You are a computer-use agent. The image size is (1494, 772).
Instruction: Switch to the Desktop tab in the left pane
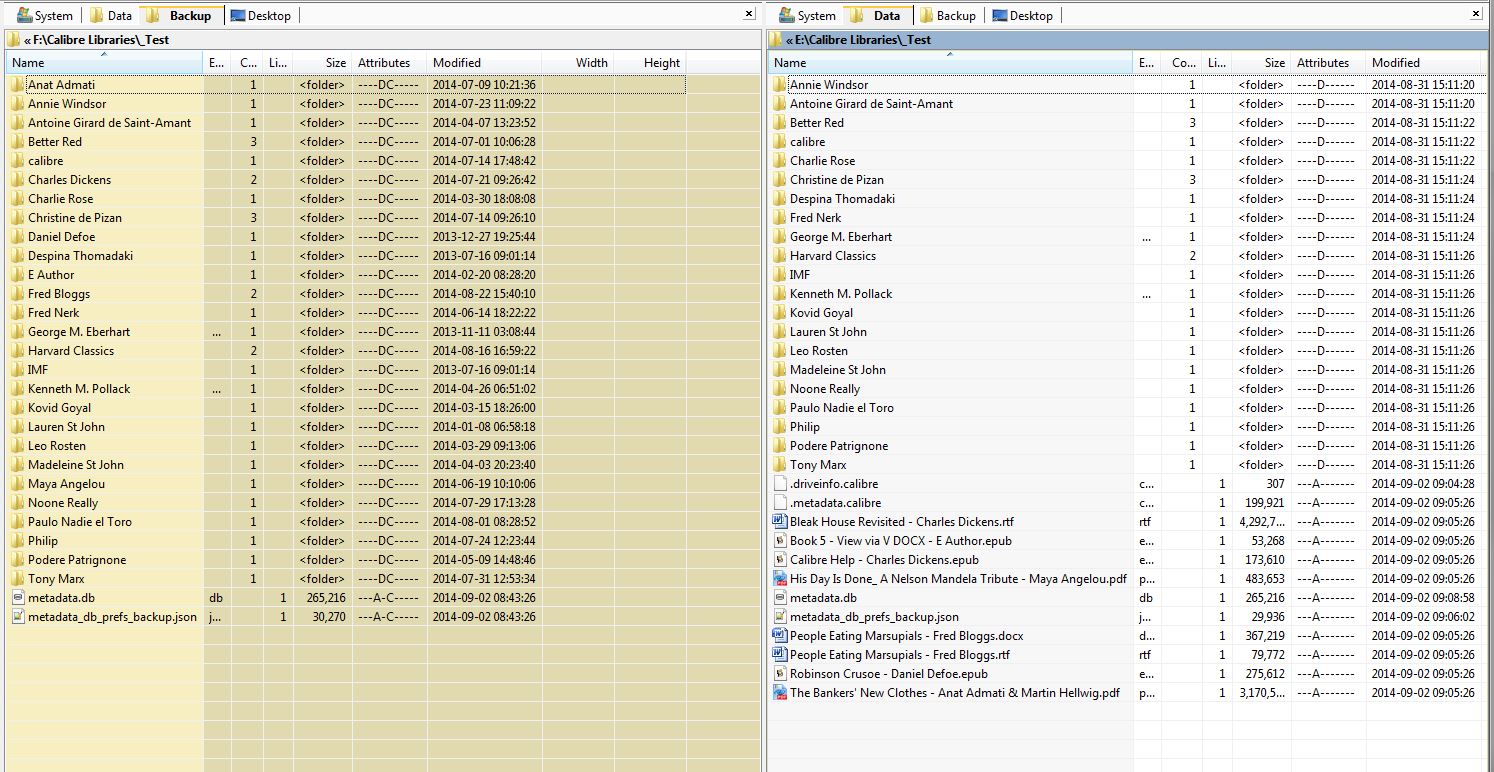click(261, 16)
